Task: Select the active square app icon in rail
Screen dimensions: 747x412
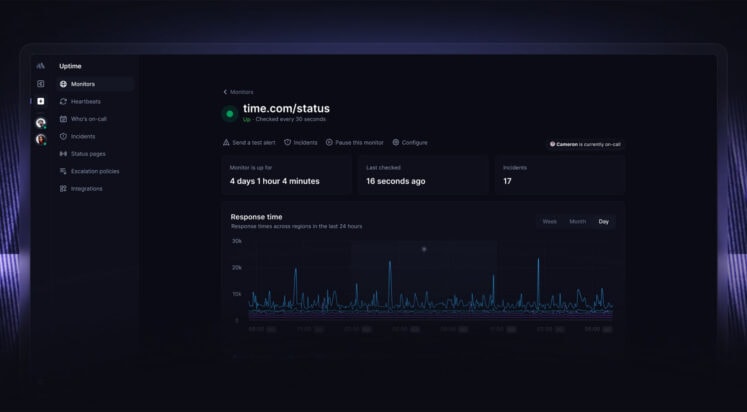Action: (40, 101)
